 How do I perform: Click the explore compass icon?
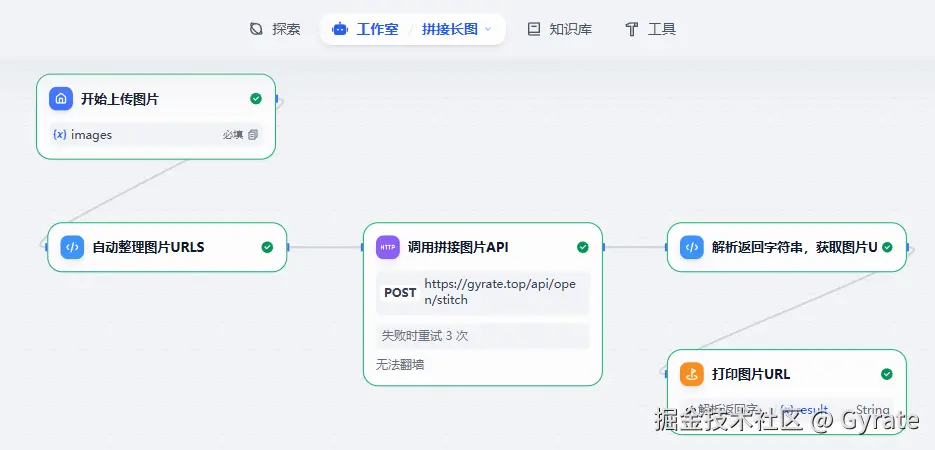coord(256,29)
